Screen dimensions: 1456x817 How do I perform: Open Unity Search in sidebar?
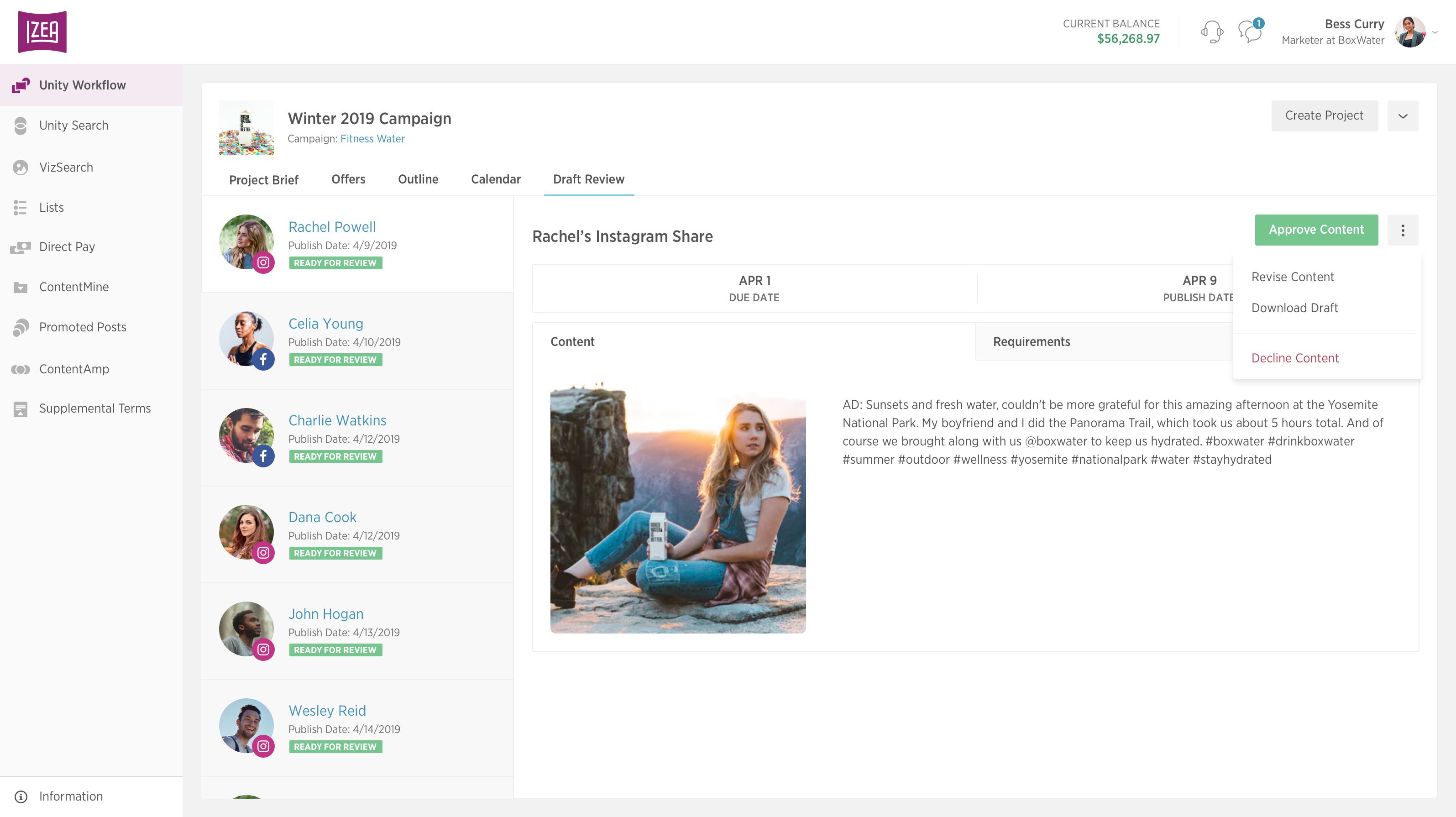point(73,126)
